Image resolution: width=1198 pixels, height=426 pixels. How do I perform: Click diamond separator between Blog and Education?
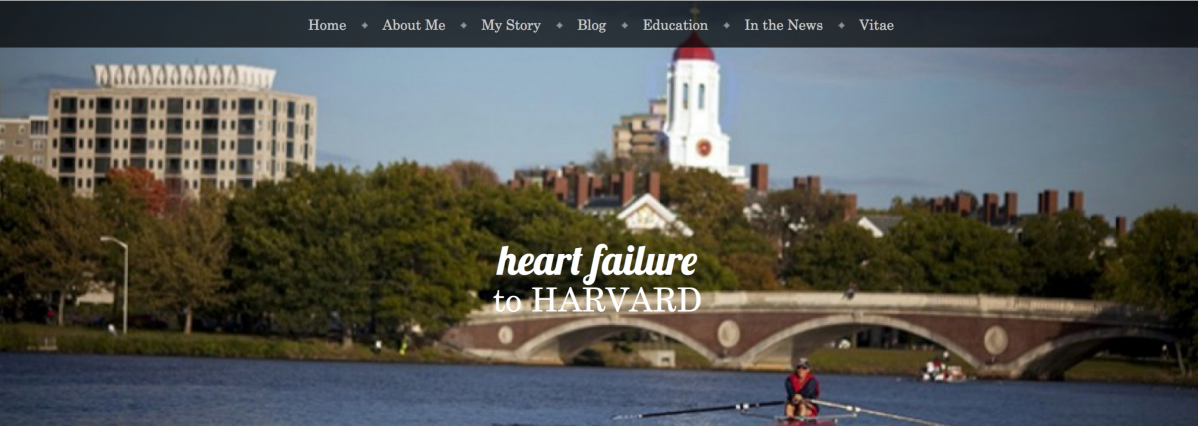(x=625, y=25)
